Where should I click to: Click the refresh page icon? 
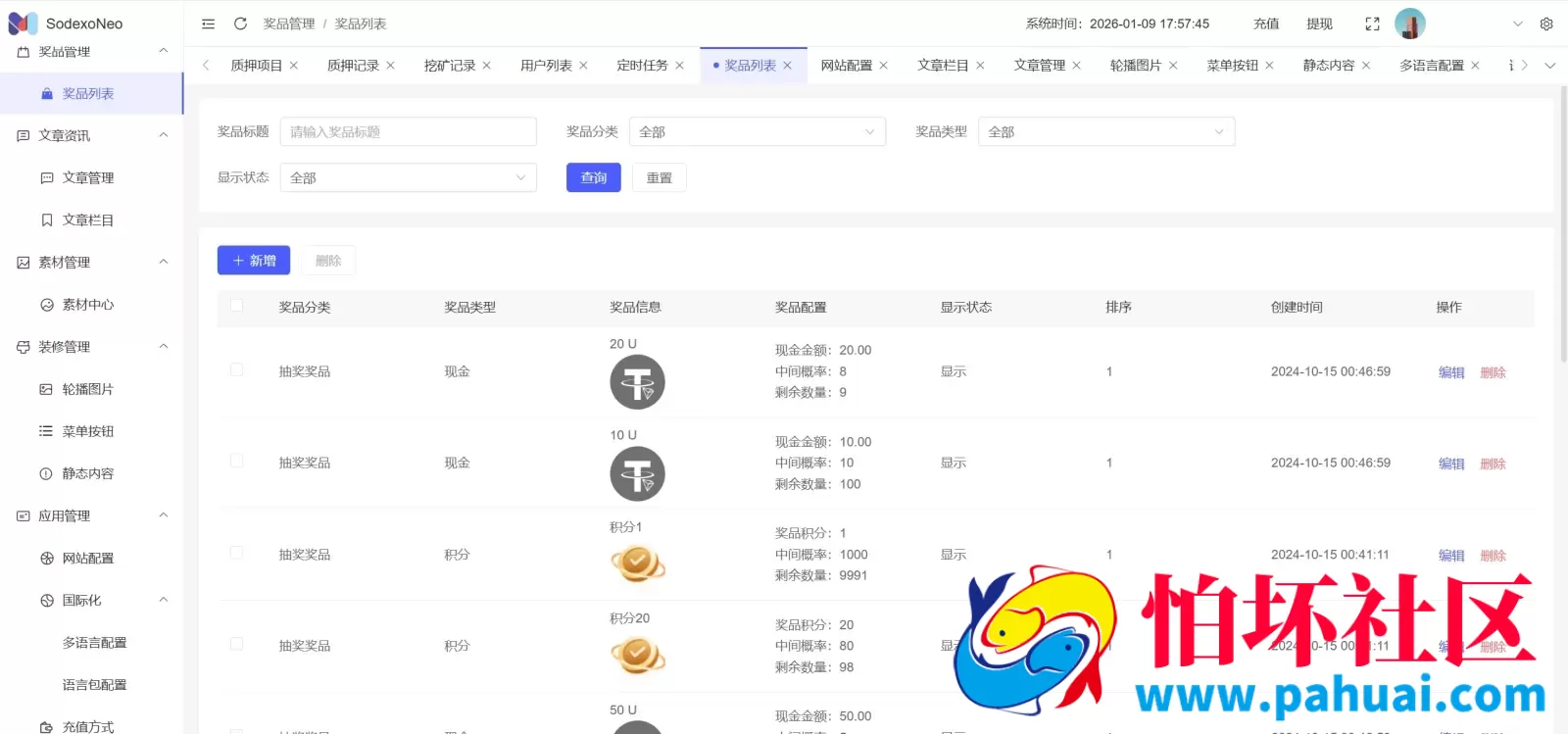pos(240,24)
